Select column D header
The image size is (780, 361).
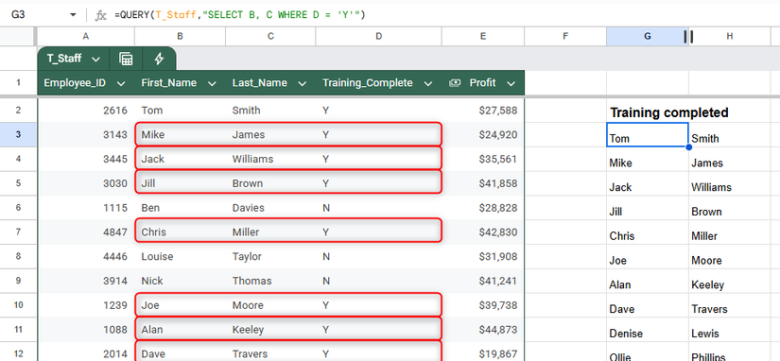(x=379, y=36)
